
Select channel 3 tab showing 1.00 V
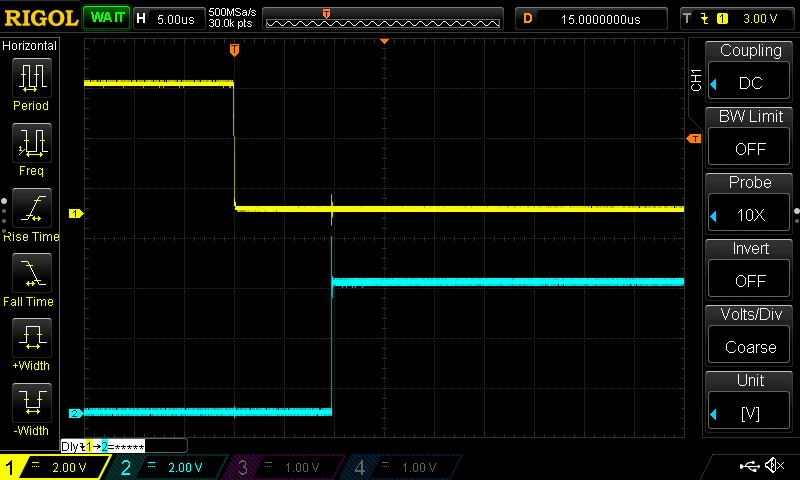pyautogui.click(x=285, y=467)
